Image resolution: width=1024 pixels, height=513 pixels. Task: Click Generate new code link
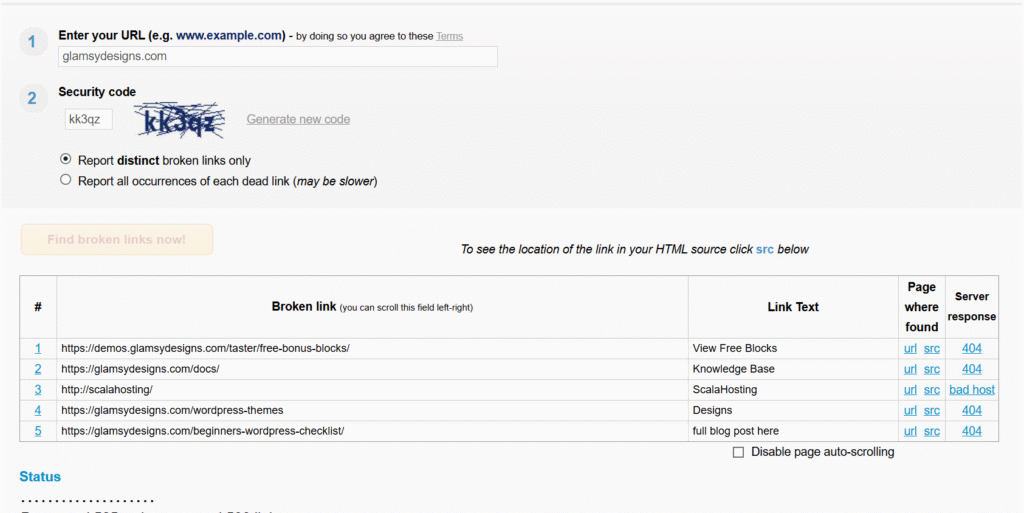(x=298, y=119)
